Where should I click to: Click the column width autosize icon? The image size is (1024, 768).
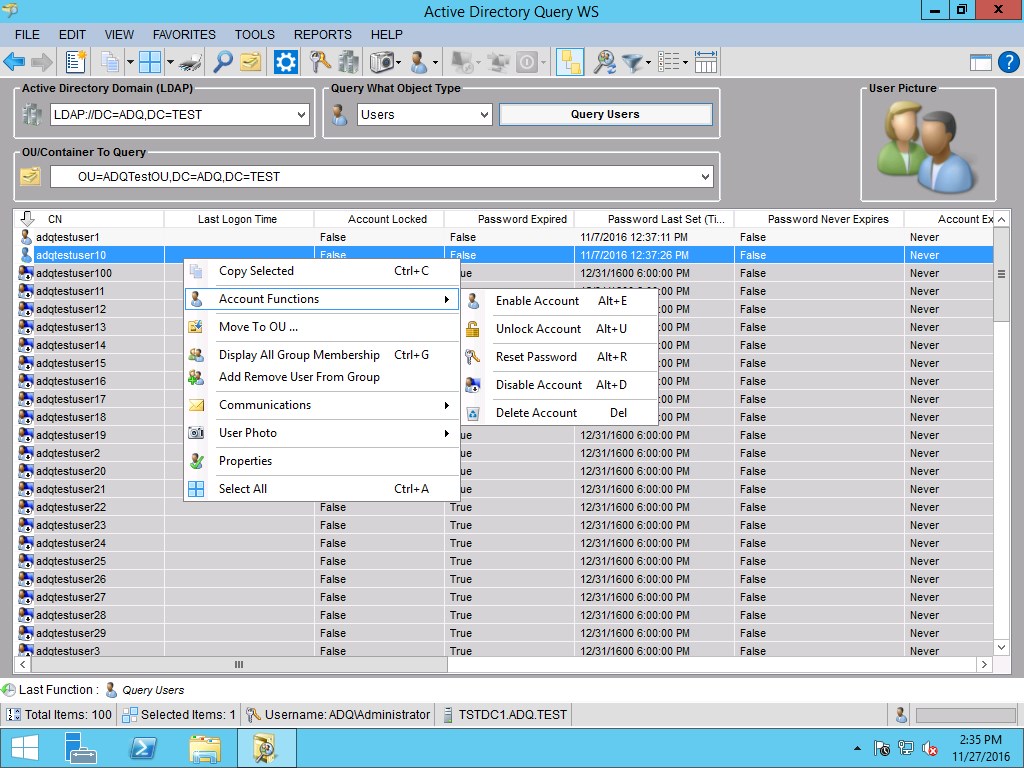706,63
